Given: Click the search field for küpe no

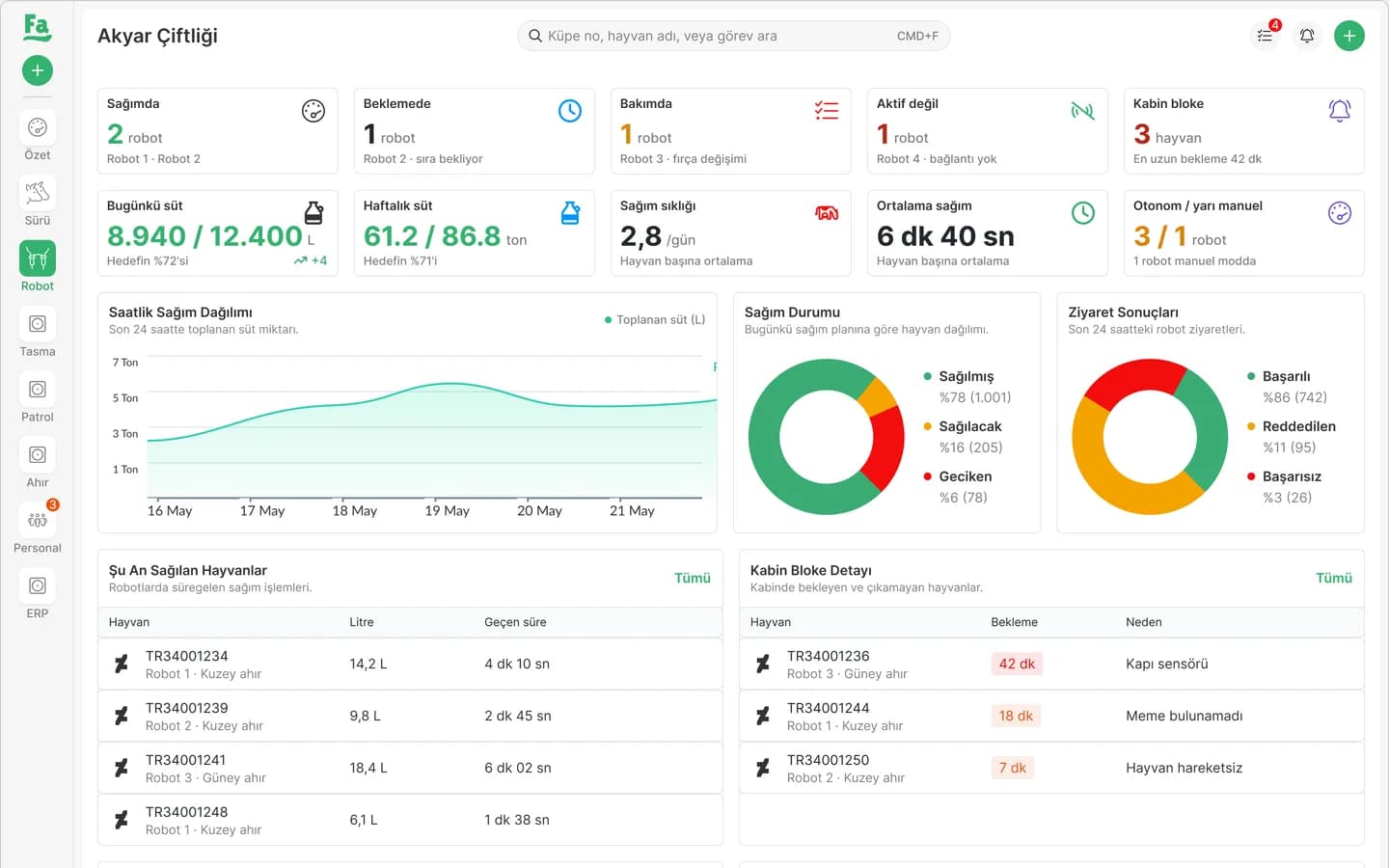Looking at the screenshot, I should [x=734, y=36].
